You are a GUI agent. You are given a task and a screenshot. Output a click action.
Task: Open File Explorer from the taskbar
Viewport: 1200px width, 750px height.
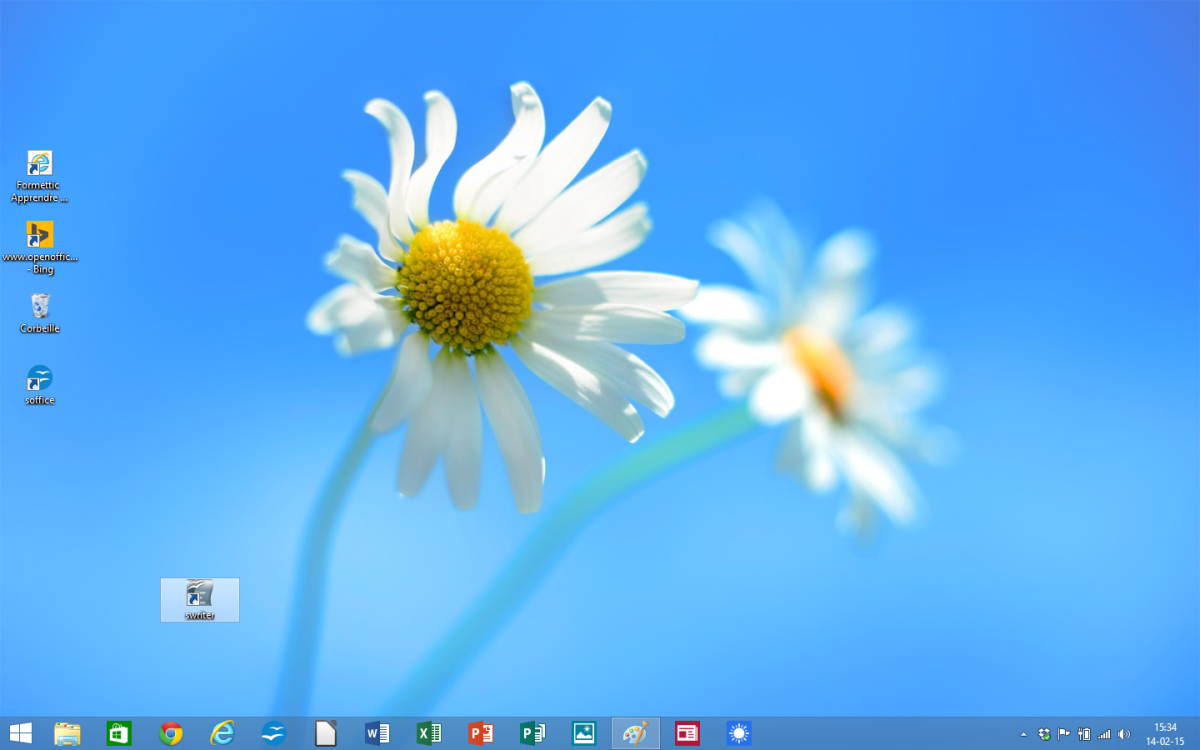click(67, 733)
